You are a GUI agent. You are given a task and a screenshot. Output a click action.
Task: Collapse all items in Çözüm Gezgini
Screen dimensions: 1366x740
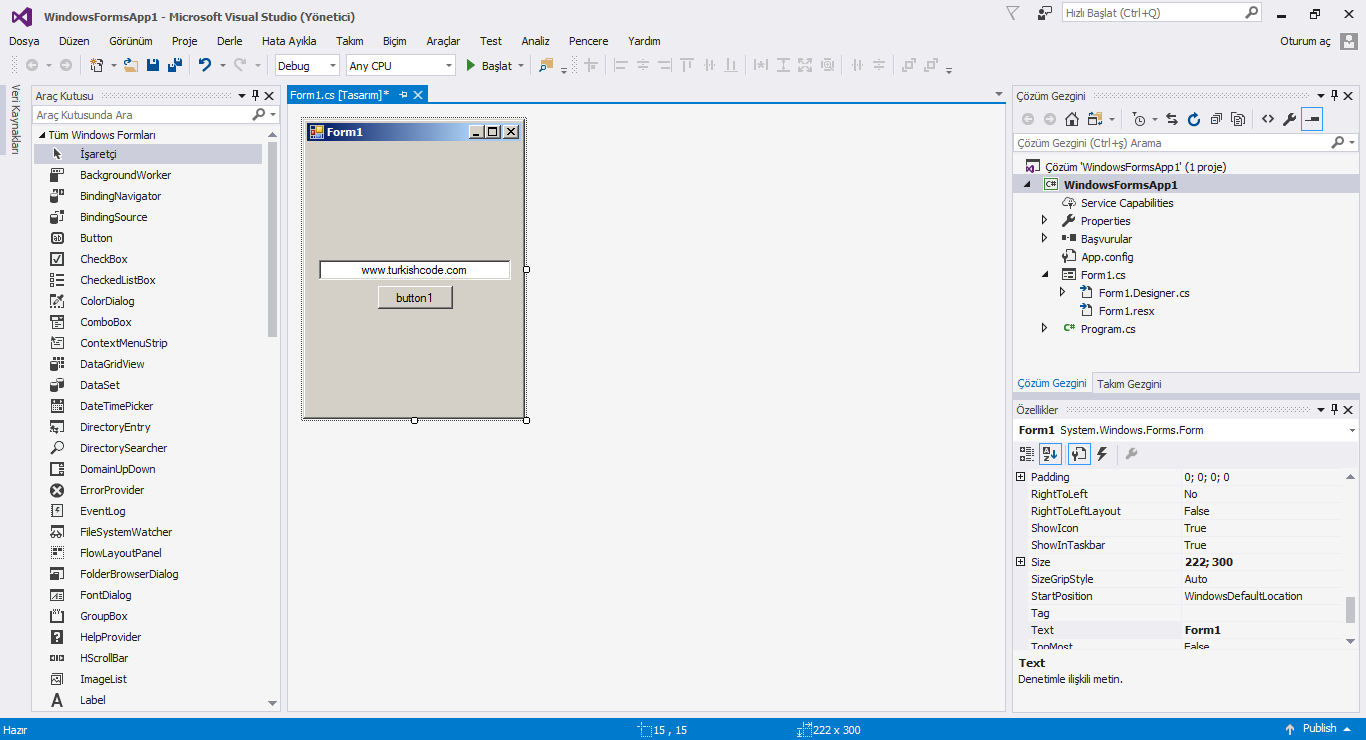click(x=1216, y=119)
